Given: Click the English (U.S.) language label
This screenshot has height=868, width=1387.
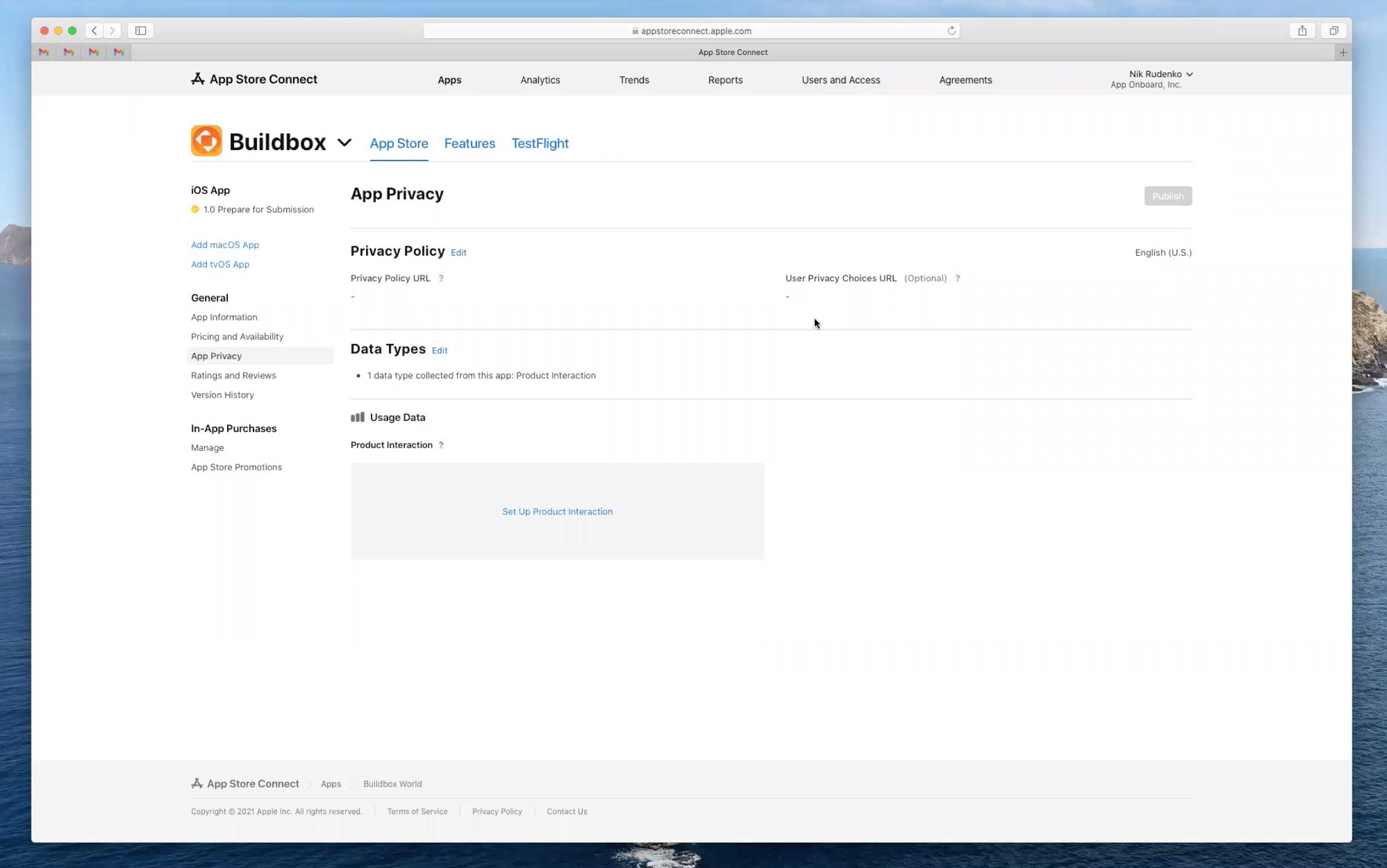Looking at the screenshot, I should click(1163, 252).
